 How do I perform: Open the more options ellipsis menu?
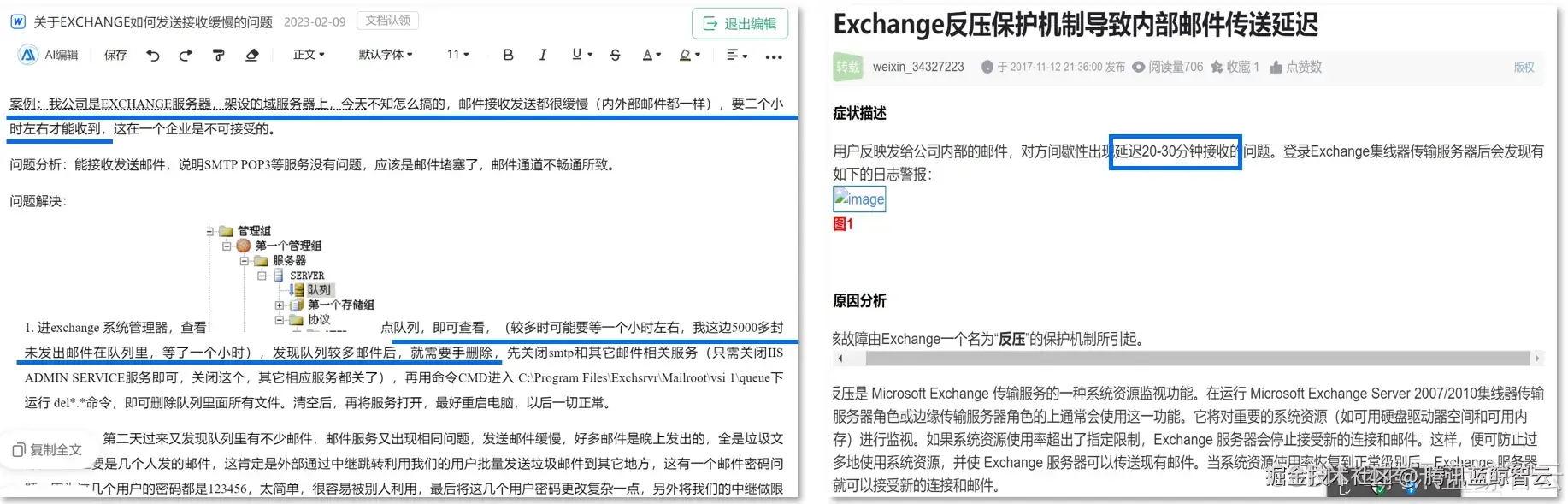(774, 56)
